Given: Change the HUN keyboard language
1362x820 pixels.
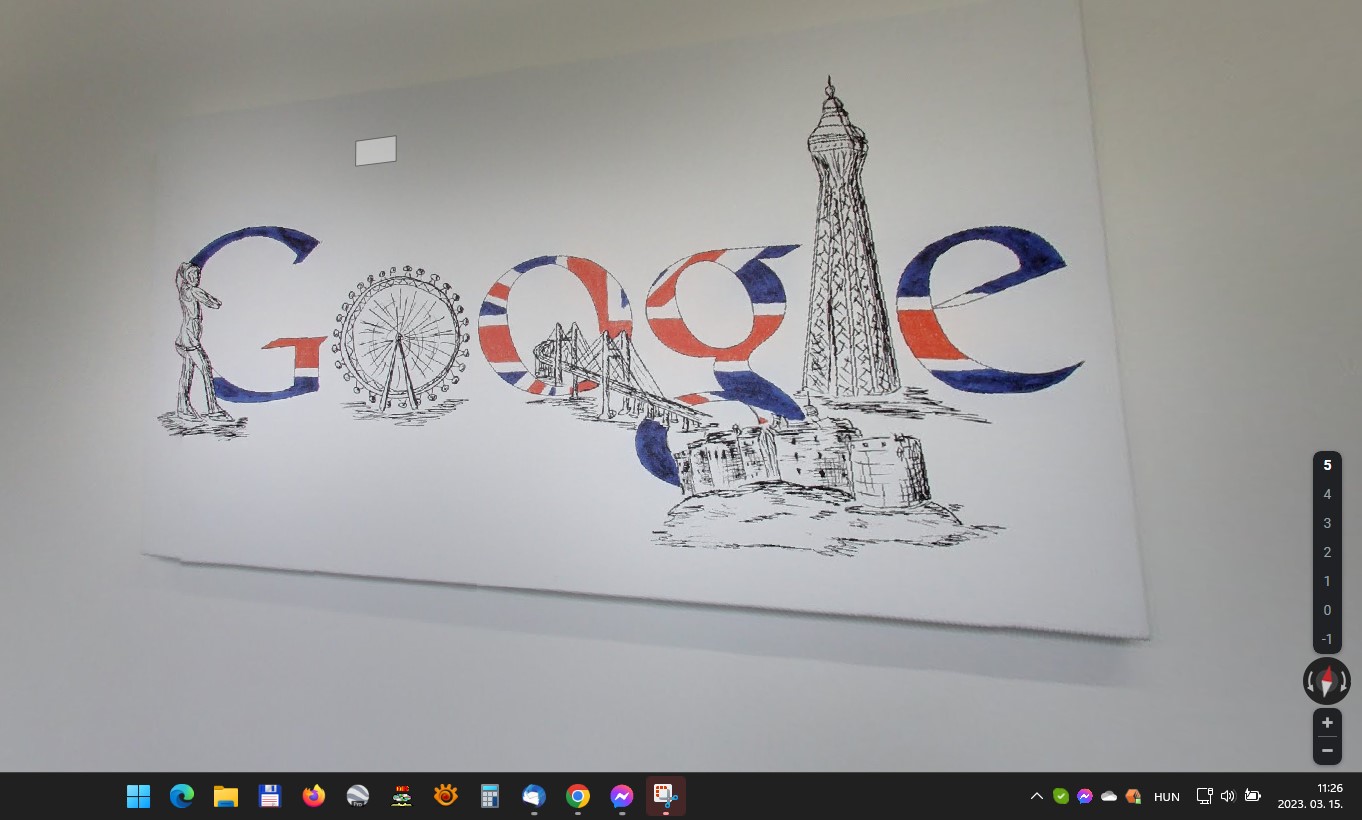Looking at the screenshot, I should 1167,797.
